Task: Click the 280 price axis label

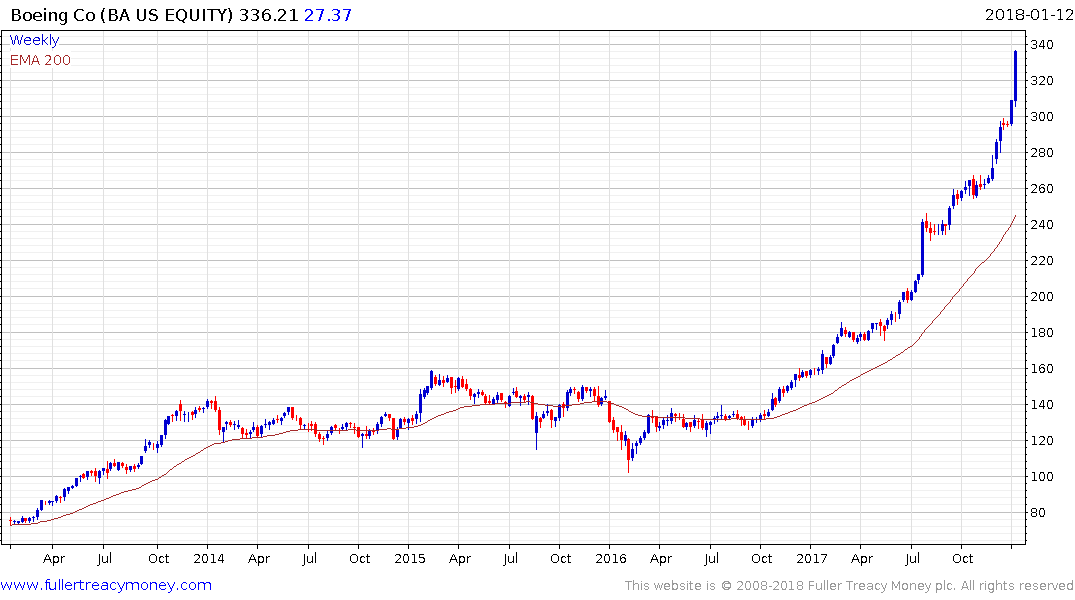Action: (x=1042, y=152)
